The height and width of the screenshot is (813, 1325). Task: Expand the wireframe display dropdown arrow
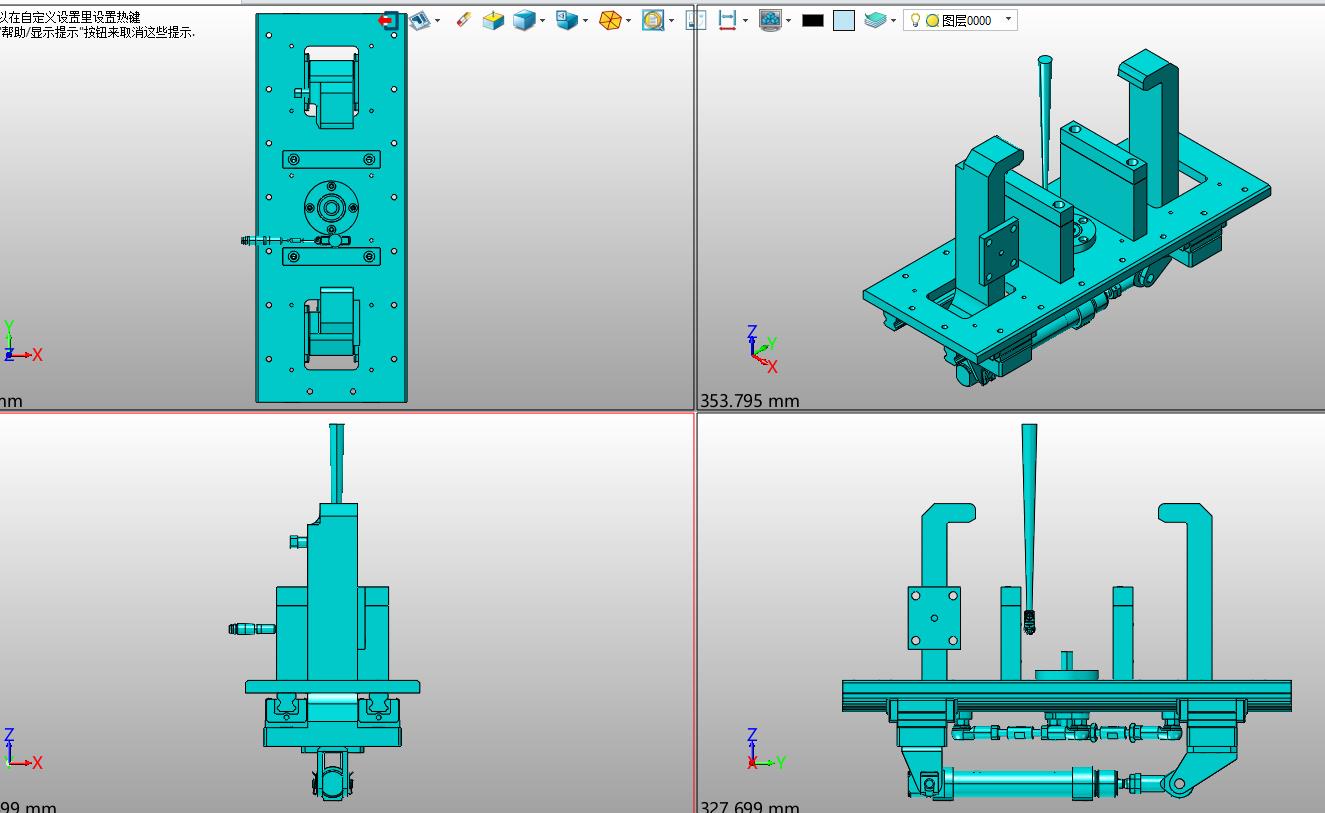click(628, 20)
